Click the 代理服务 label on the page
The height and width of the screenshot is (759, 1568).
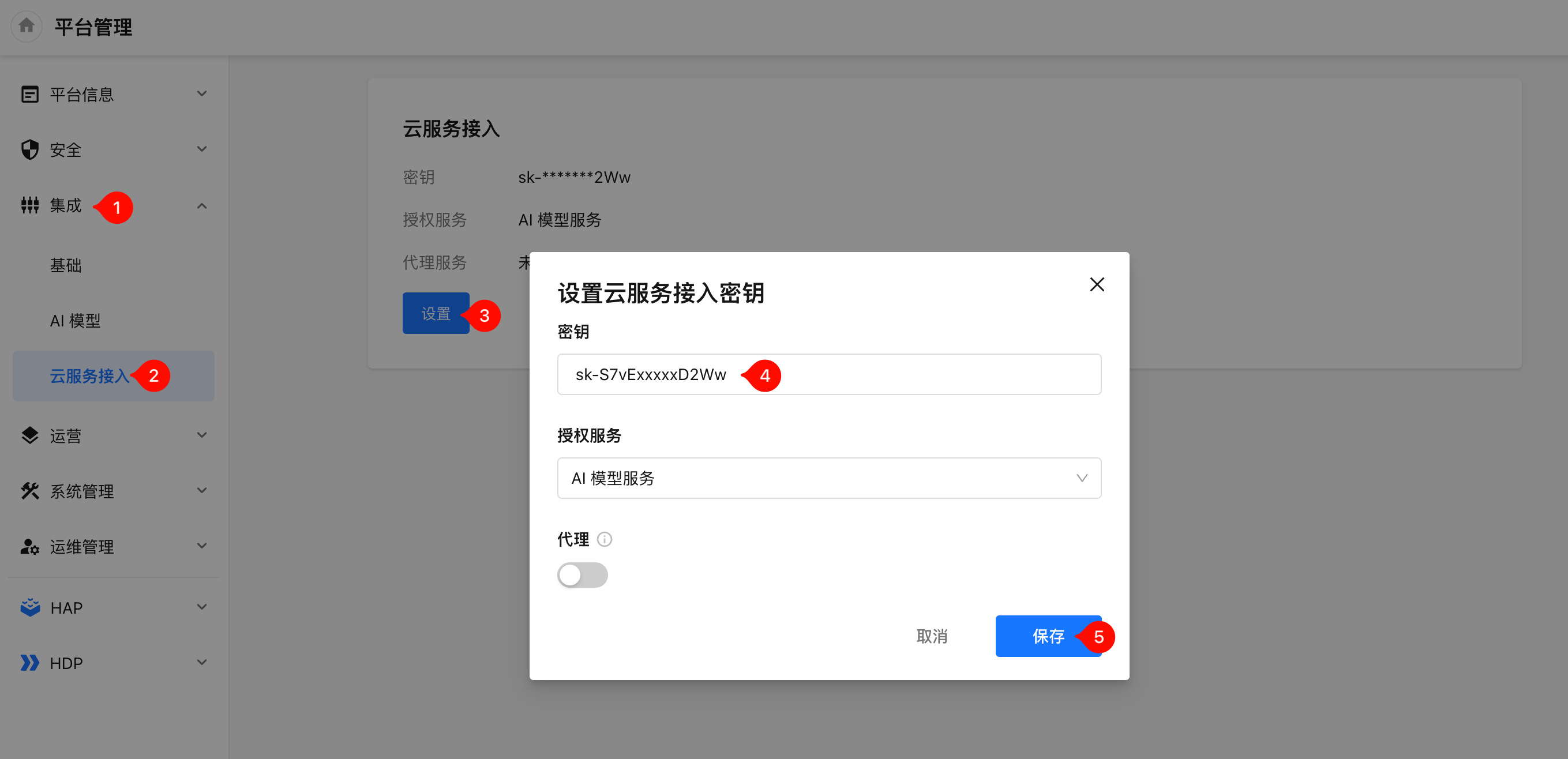click(434, 262)
